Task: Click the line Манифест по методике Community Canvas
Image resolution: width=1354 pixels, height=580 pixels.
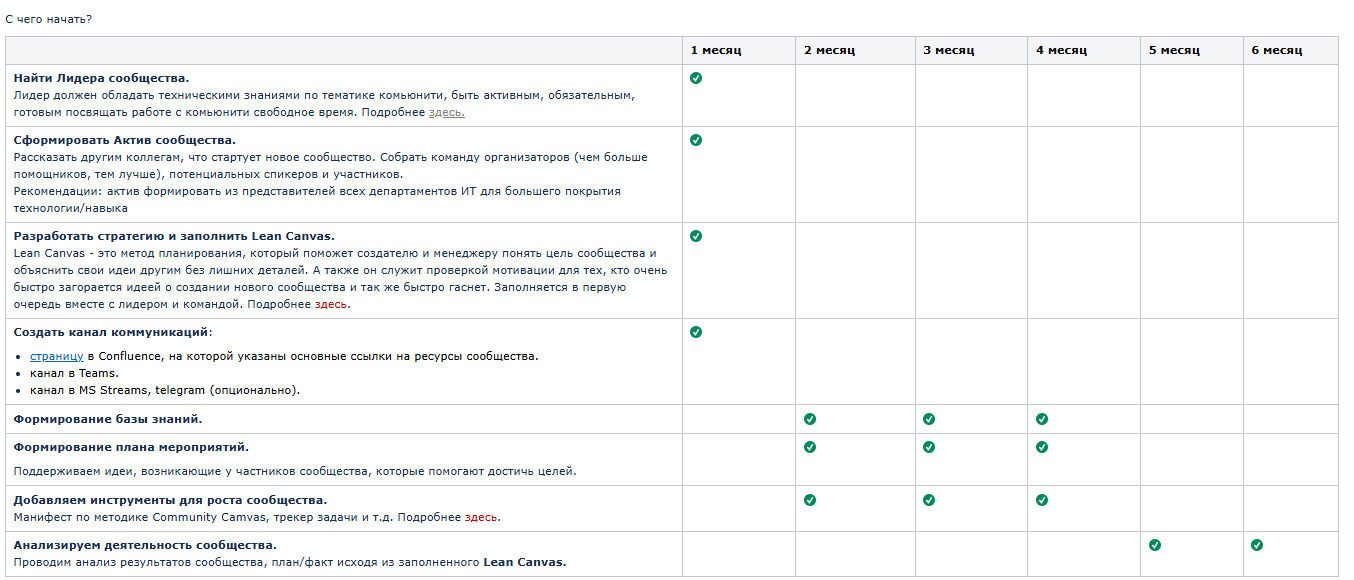Action: tap(257, 518)
